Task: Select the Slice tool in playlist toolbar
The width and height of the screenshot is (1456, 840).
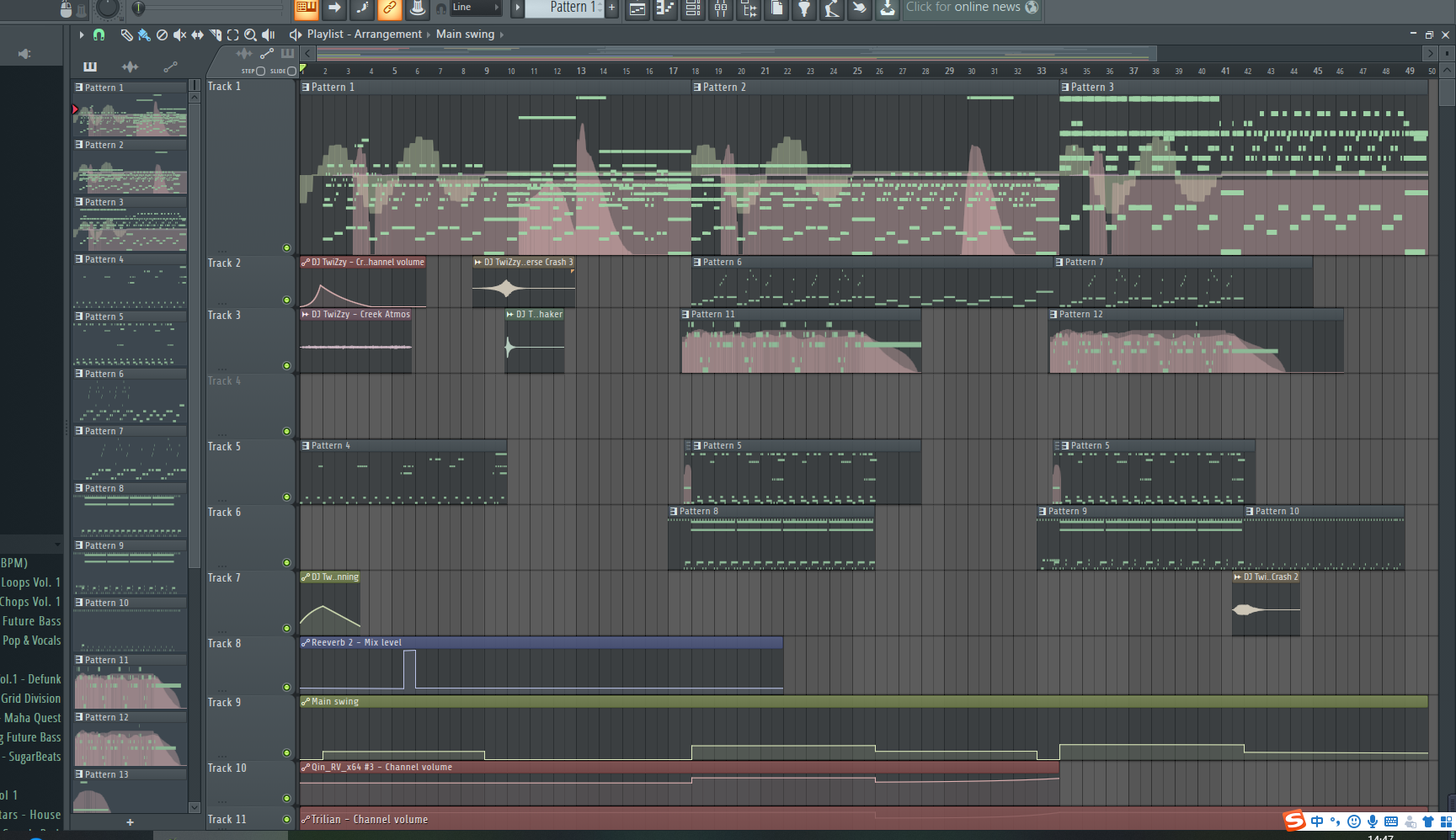Action: point(215,35)
